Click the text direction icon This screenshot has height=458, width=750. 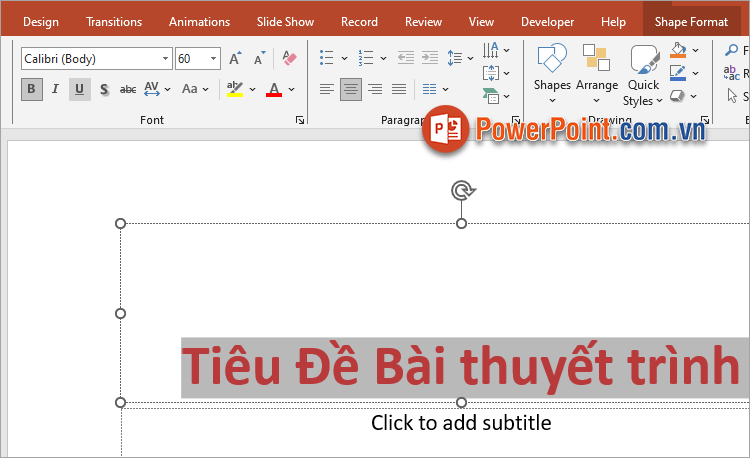(x=491, y=50)
